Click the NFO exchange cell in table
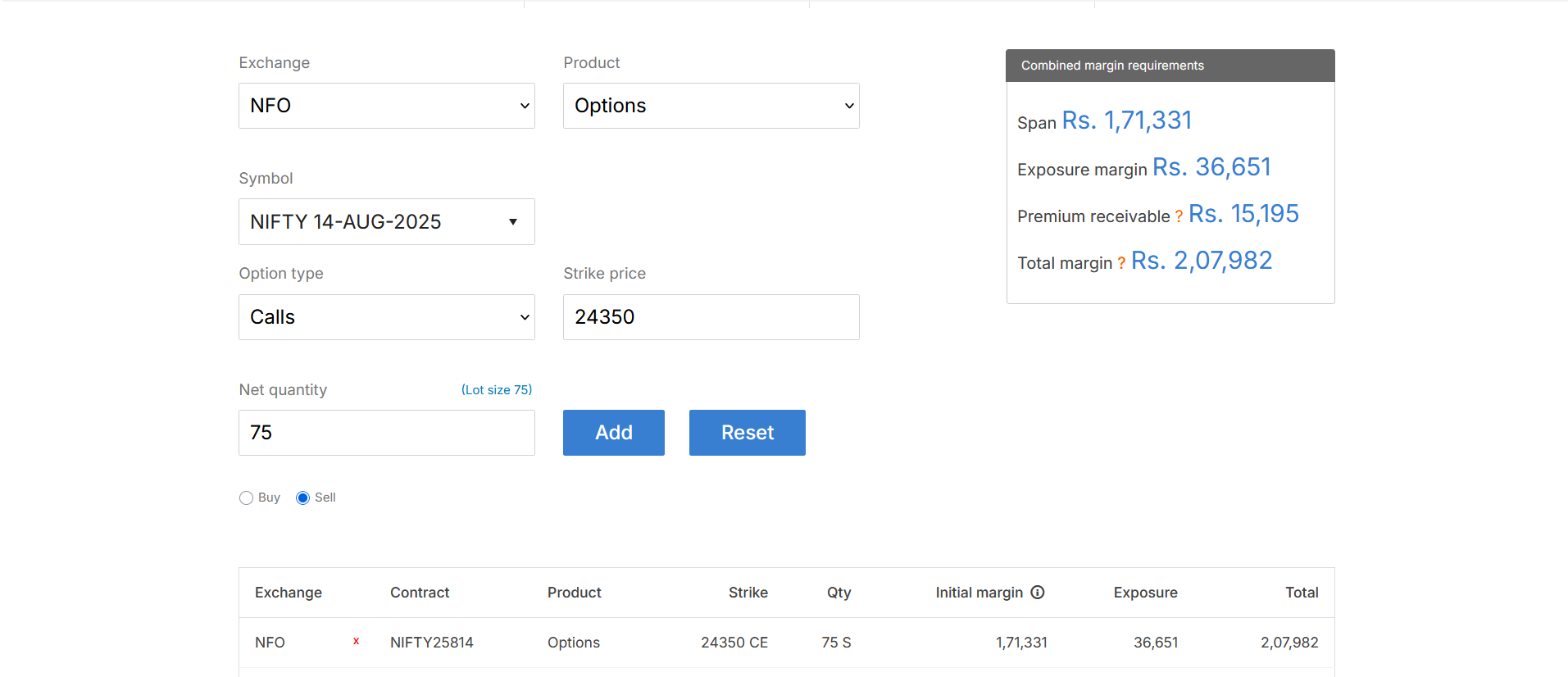1568x677 pixels. 270,643
